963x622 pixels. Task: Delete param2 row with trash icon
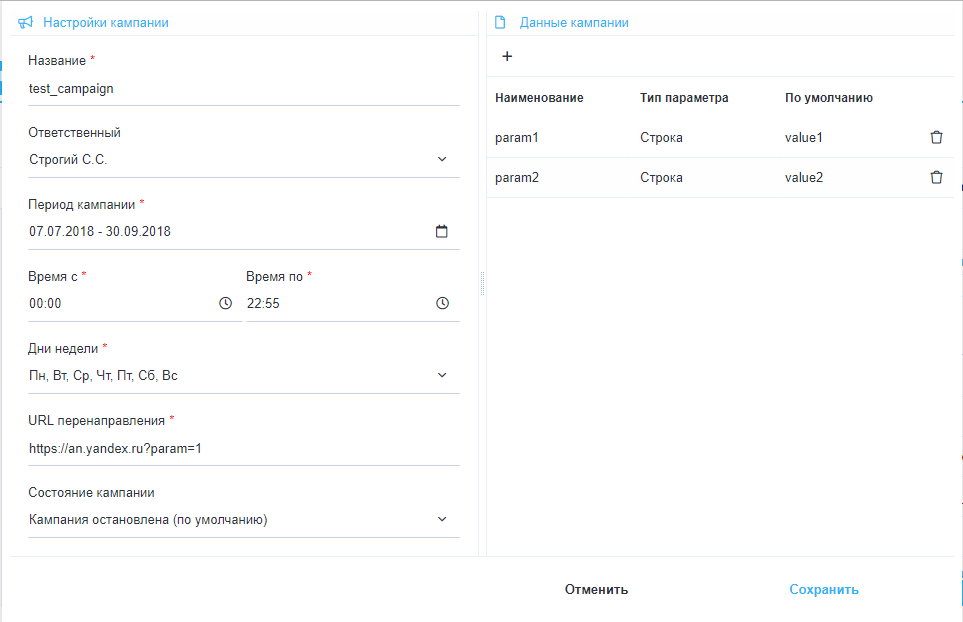936,177
